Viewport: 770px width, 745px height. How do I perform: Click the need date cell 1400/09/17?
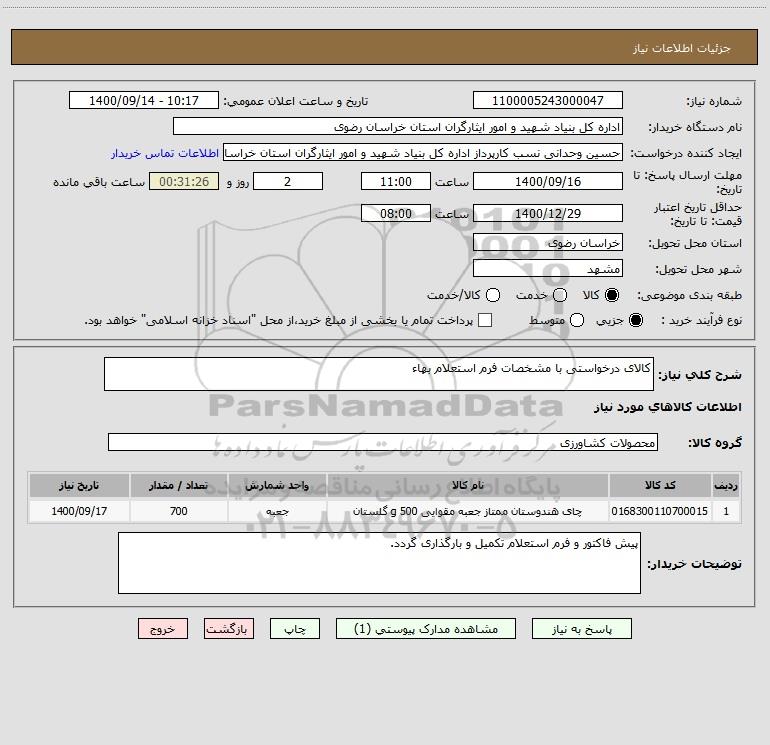click(79, 511)
